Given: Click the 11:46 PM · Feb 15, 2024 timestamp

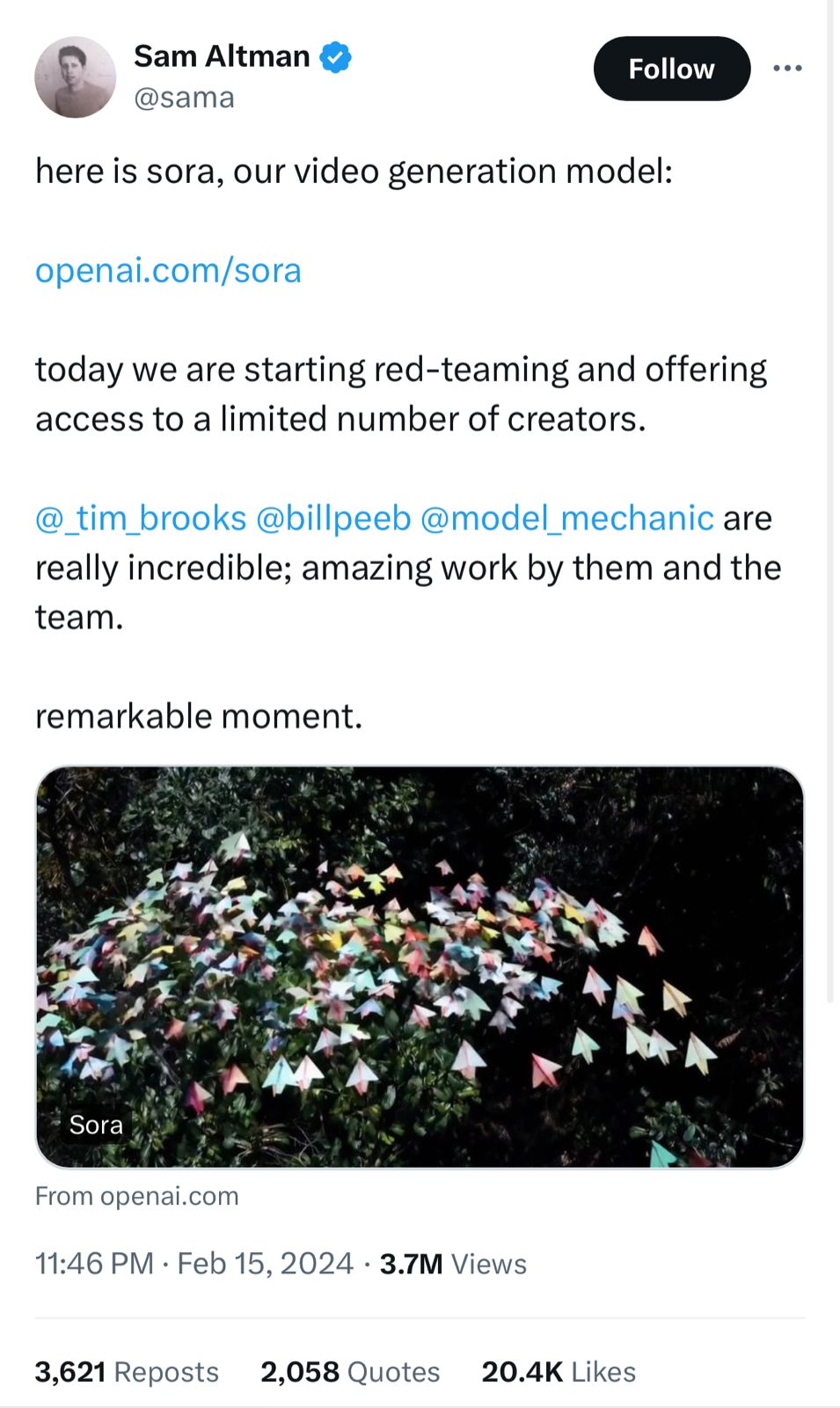Looking at the screenshot, I should pos(194,1264).
